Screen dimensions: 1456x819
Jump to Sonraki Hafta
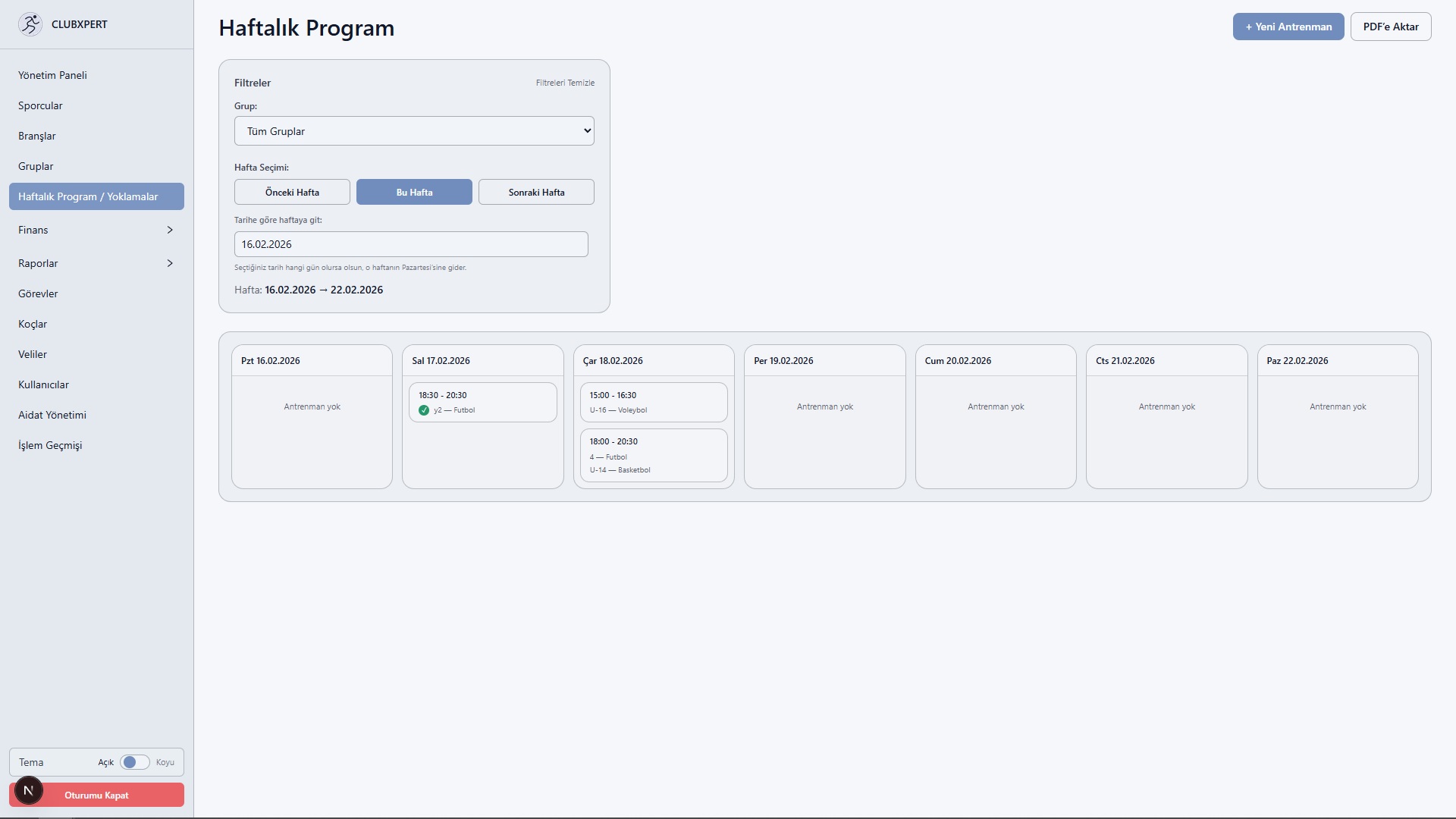[536, 192]
